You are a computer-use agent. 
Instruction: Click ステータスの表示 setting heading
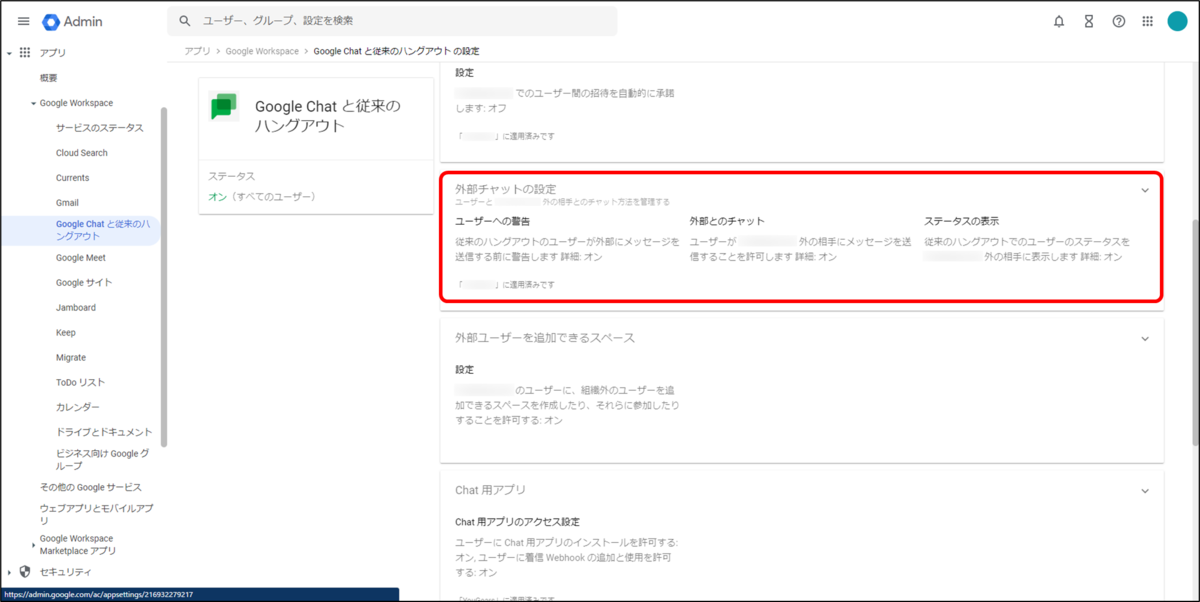pos(961,221)
